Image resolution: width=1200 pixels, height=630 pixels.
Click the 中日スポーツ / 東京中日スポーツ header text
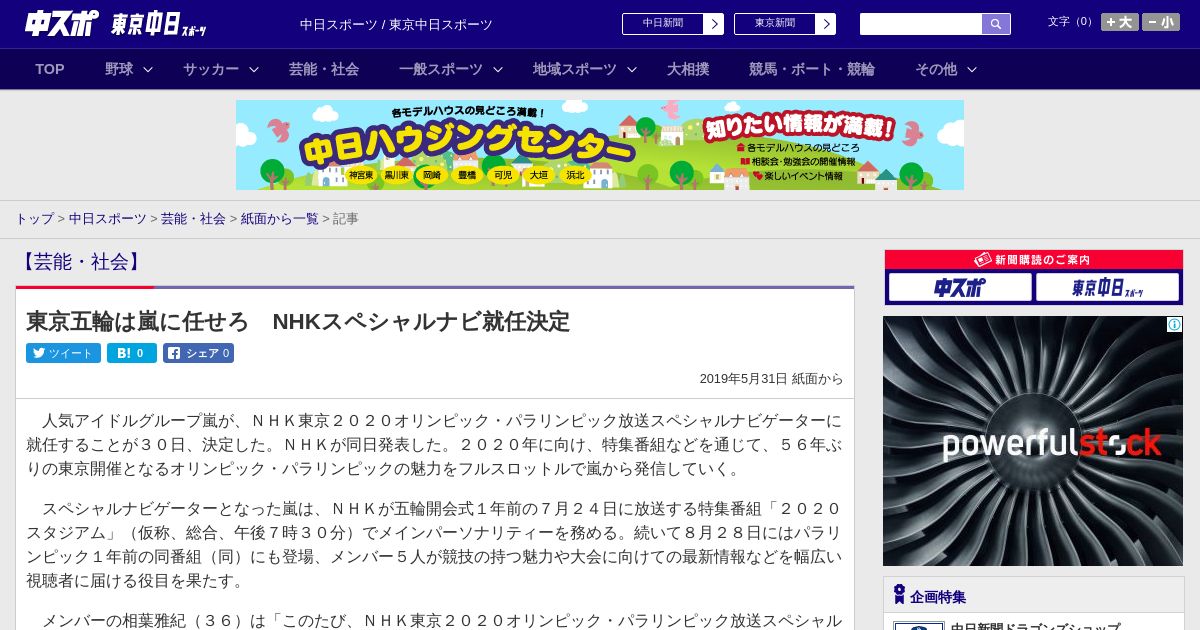click(396, 24)
